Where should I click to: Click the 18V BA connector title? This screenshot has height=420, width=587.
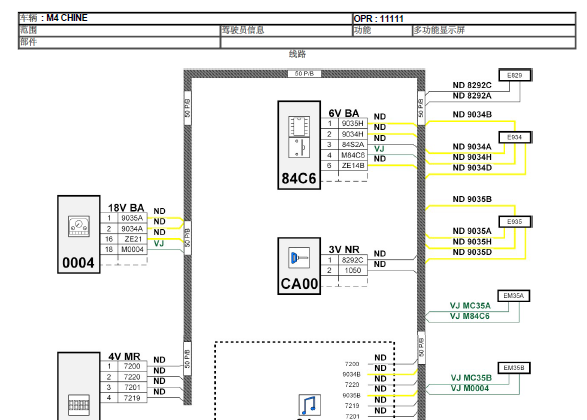(126, 208)
